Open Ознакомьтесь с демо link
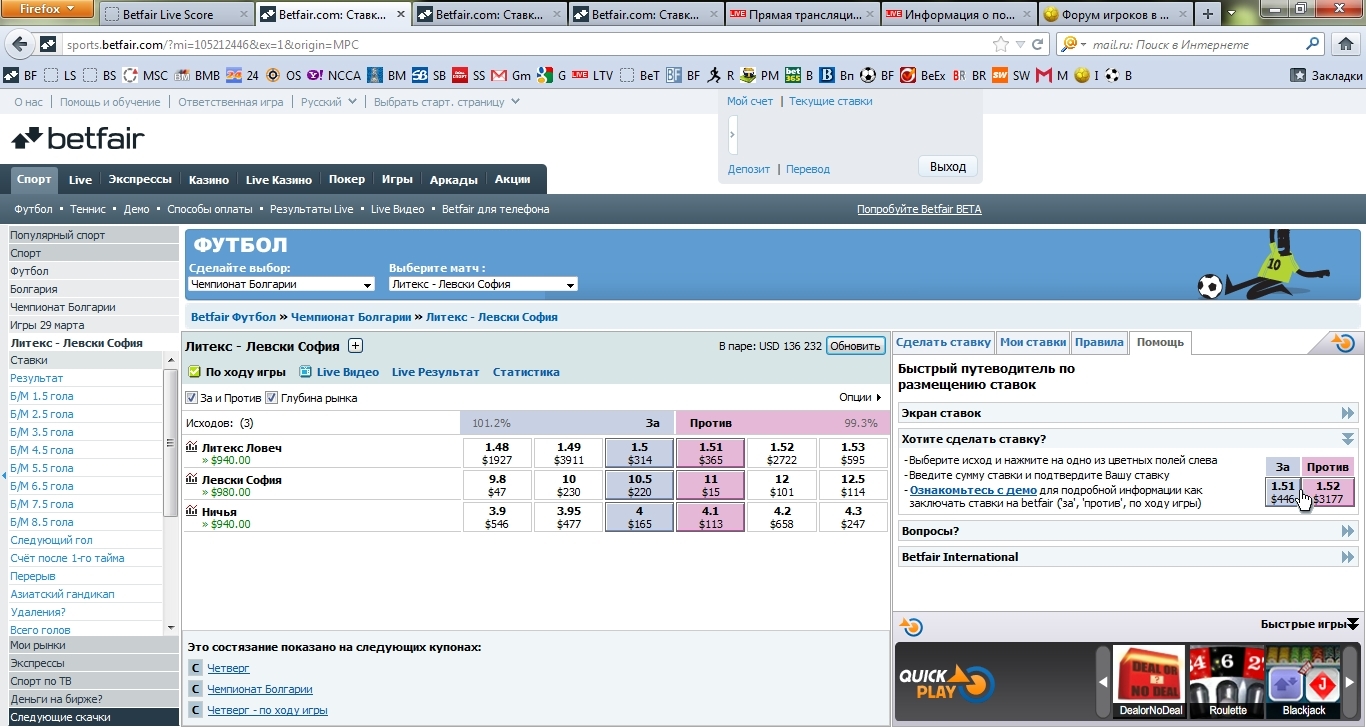 pyautogui.click(x=973, y=491)
